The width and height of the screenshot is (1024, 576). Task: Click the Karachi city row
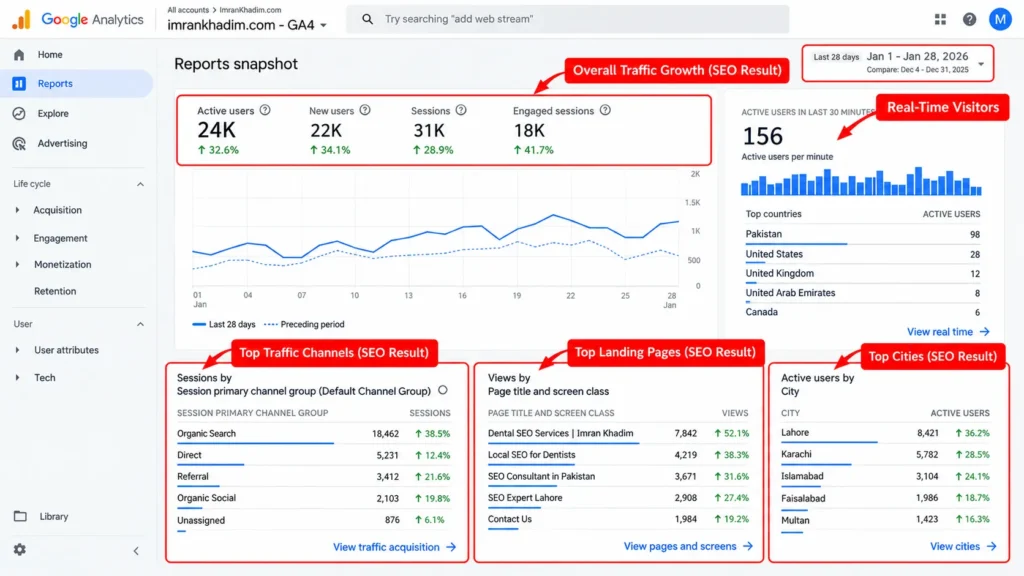click(x=885, y=455)
